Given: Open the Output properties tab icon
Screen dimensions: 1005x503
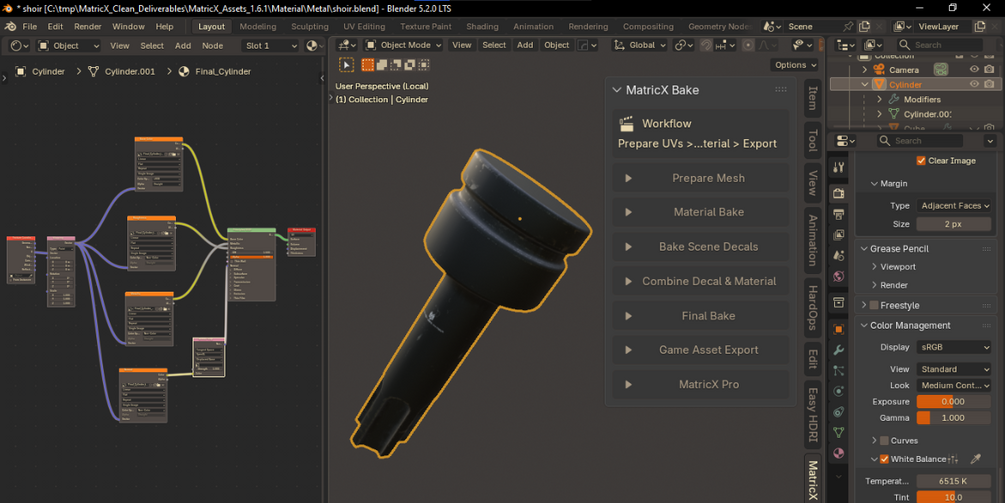Looking at the screenshot, I should point(838,214).
